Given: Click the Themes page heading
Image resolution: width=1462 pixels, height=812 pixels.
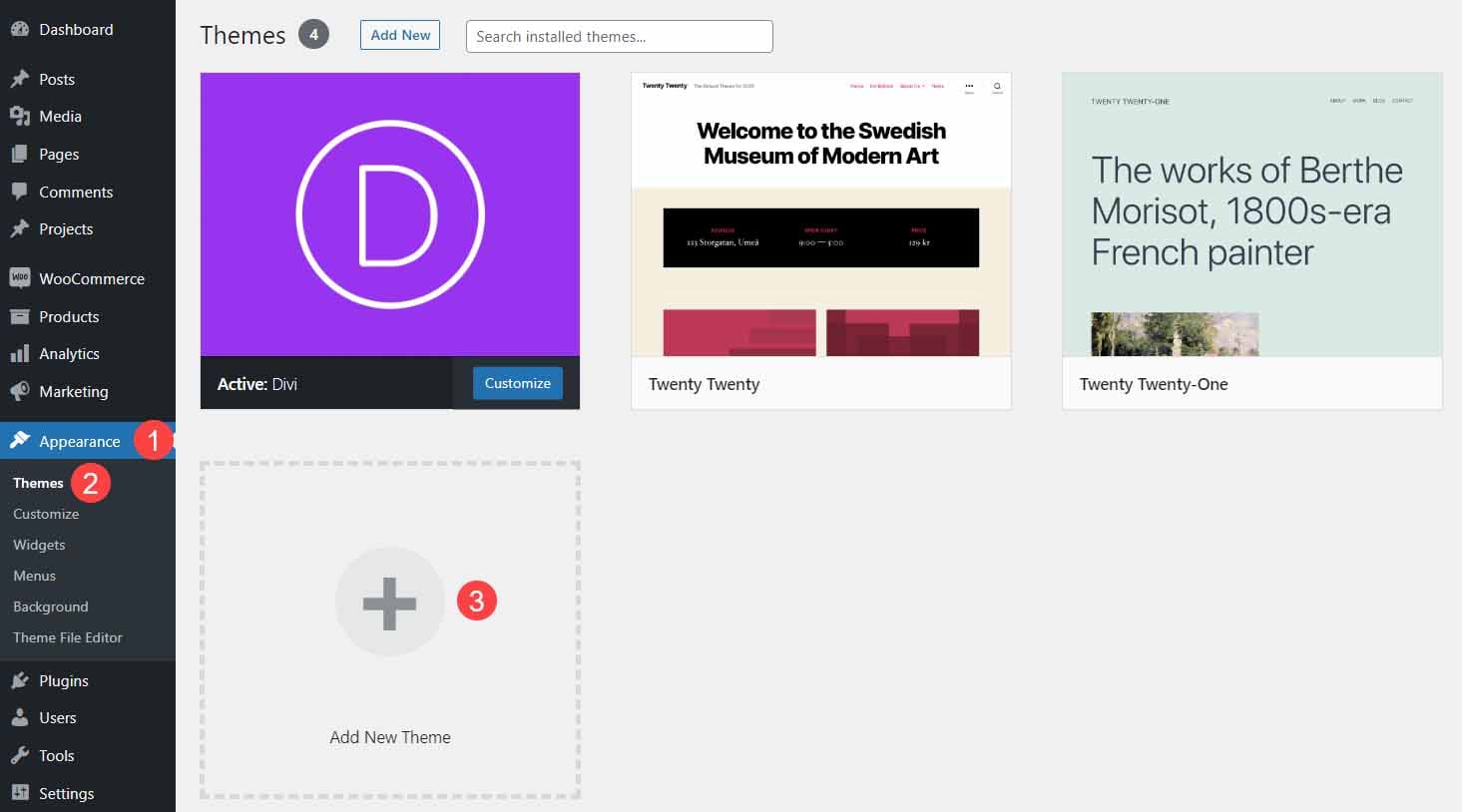Looking at the screenshot, I should [x=243, y=35].
